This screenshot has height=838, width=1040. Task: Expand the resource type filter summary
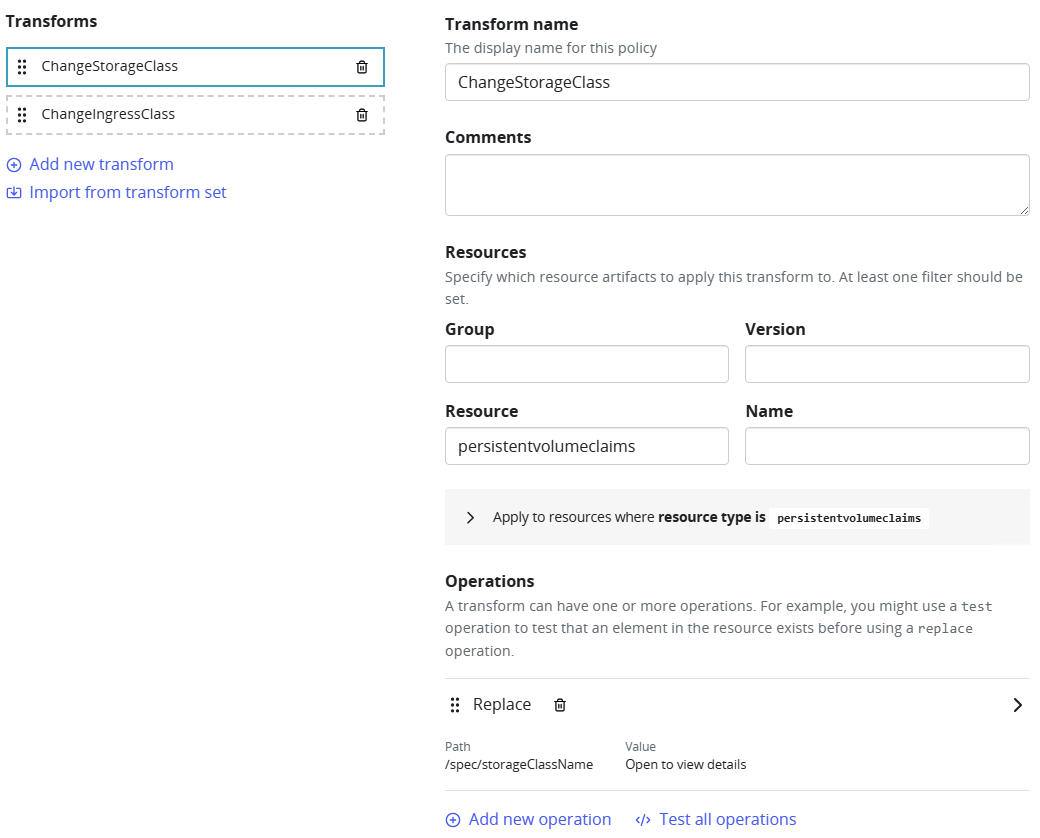pyautogui.click(x=470, y=518)
